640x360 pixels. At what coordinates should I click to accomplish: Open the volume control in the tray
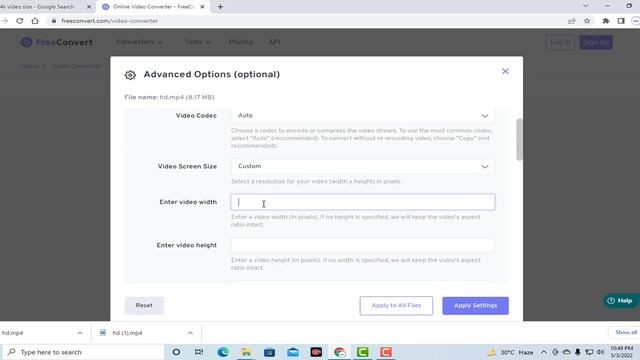(600, 352)
